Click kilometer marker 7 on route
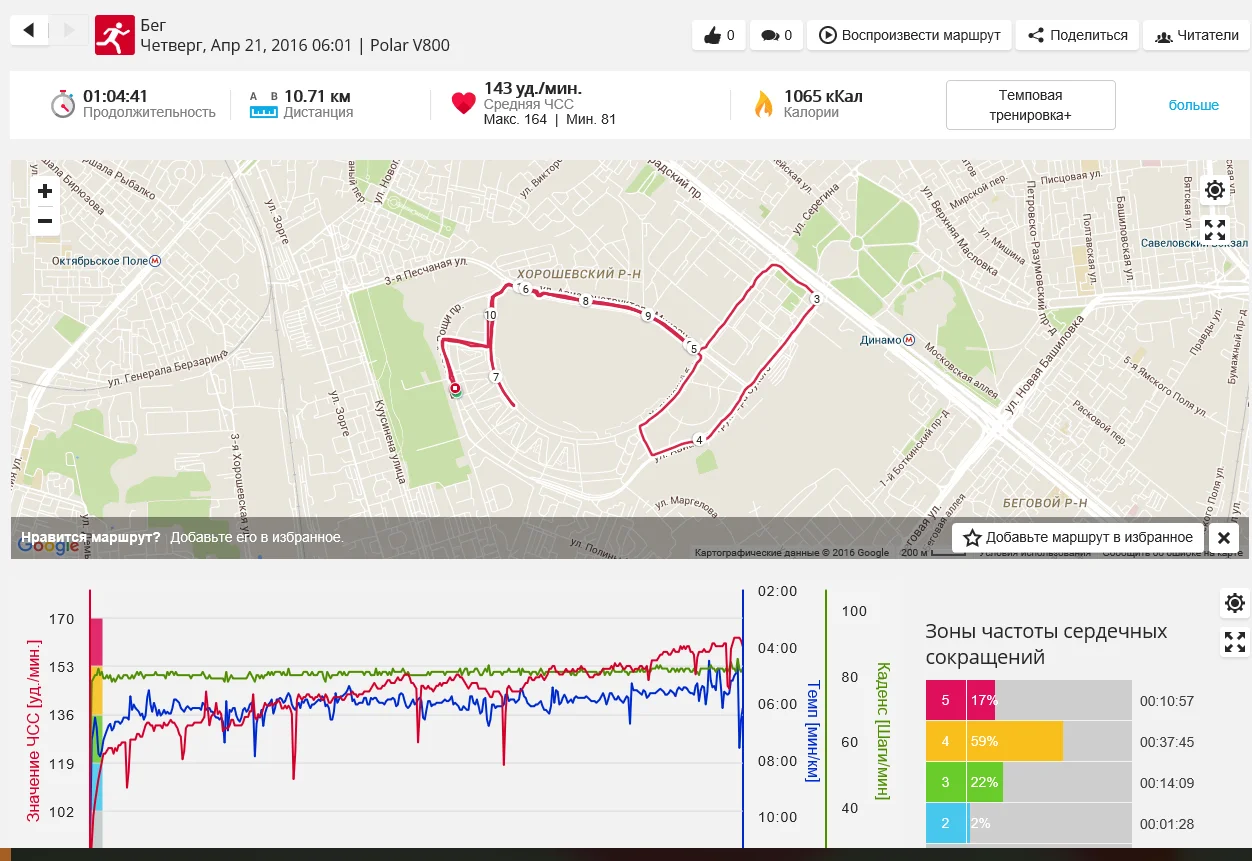 494,377
